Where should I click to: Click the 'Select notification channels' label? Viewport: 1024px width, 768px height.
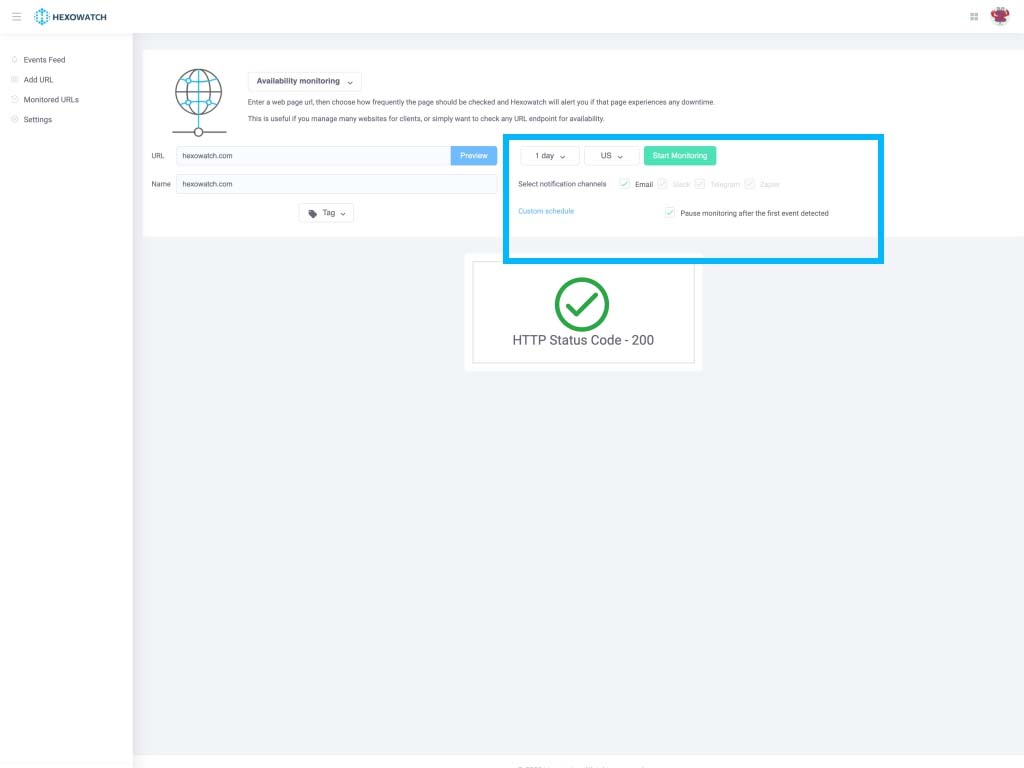click(x=562, y=184)
